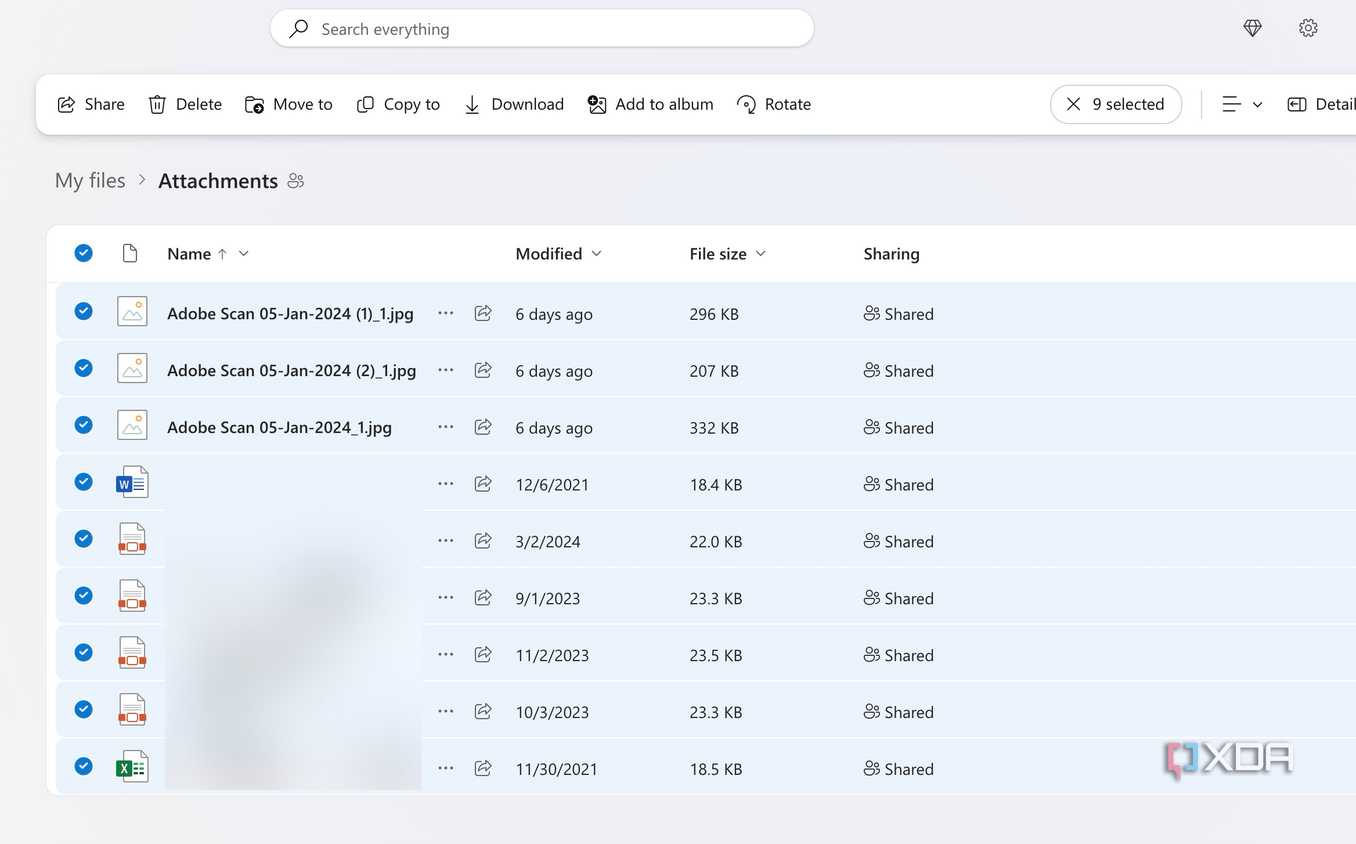This screenshot has height=844, width=1356.
Task: Click share icon in the 9/1/2023 row
Action: [x=483, y=598]
